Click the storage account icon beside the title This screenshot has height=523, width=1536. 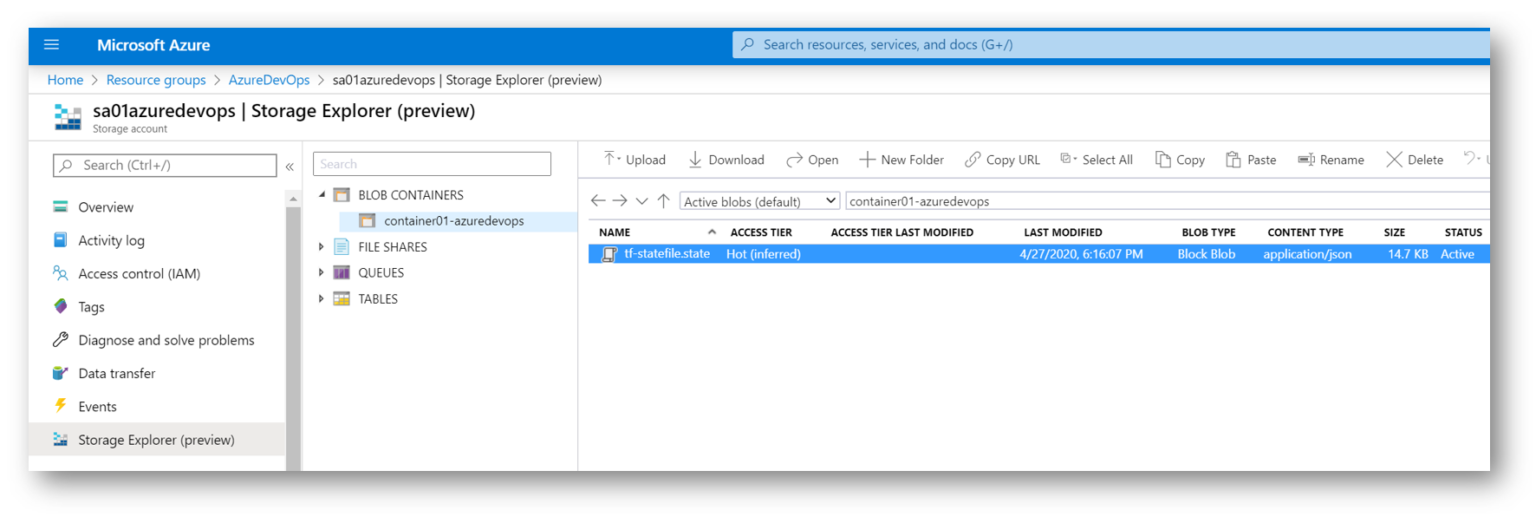pyautogui.click(x=67, y=117)
